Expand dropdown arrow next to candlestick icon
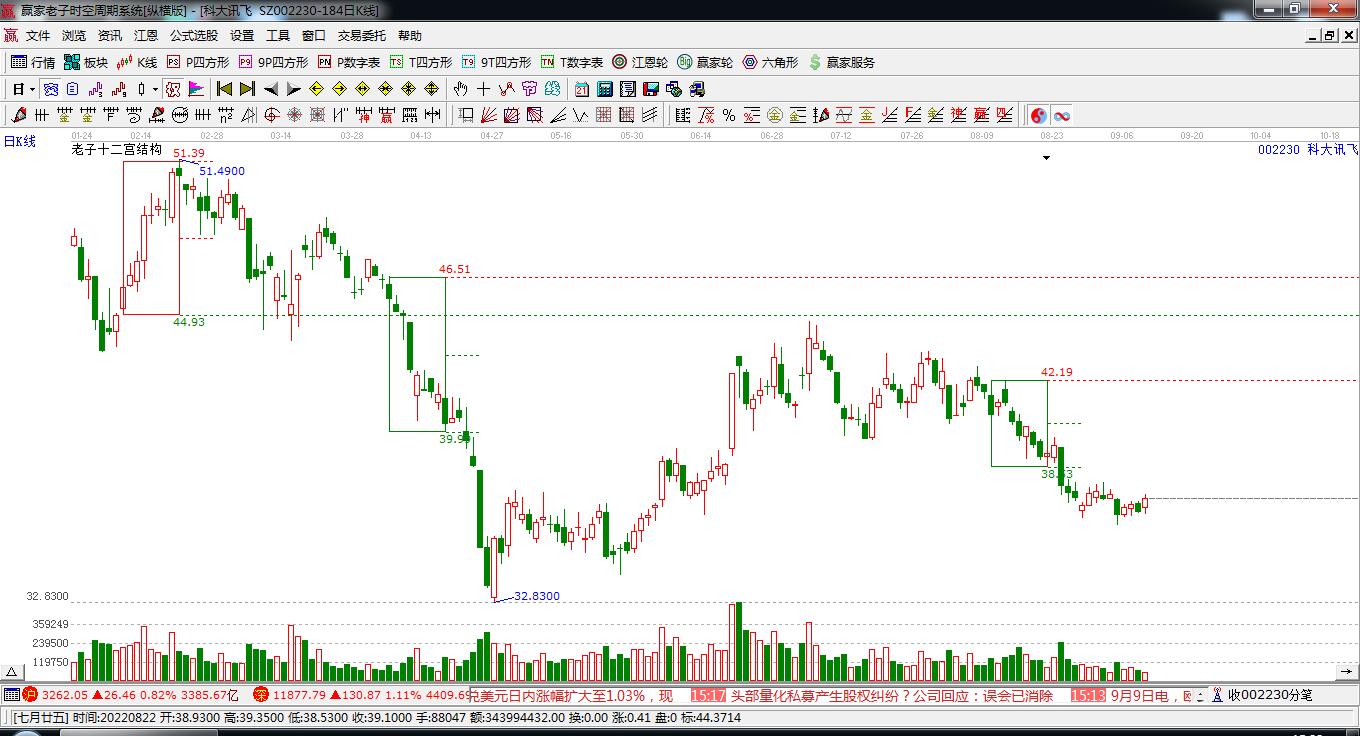The height and width of the screenshot is (736, 1360). coord(156,89)
